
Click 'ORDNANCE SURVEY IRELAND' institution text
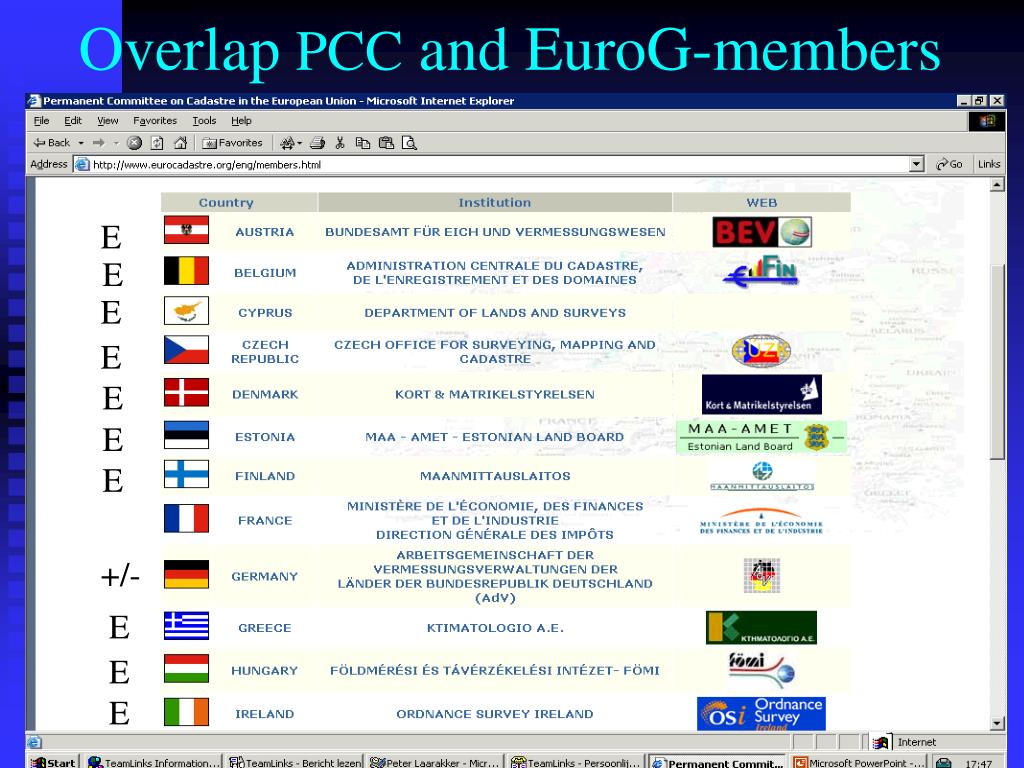[495, 714]
